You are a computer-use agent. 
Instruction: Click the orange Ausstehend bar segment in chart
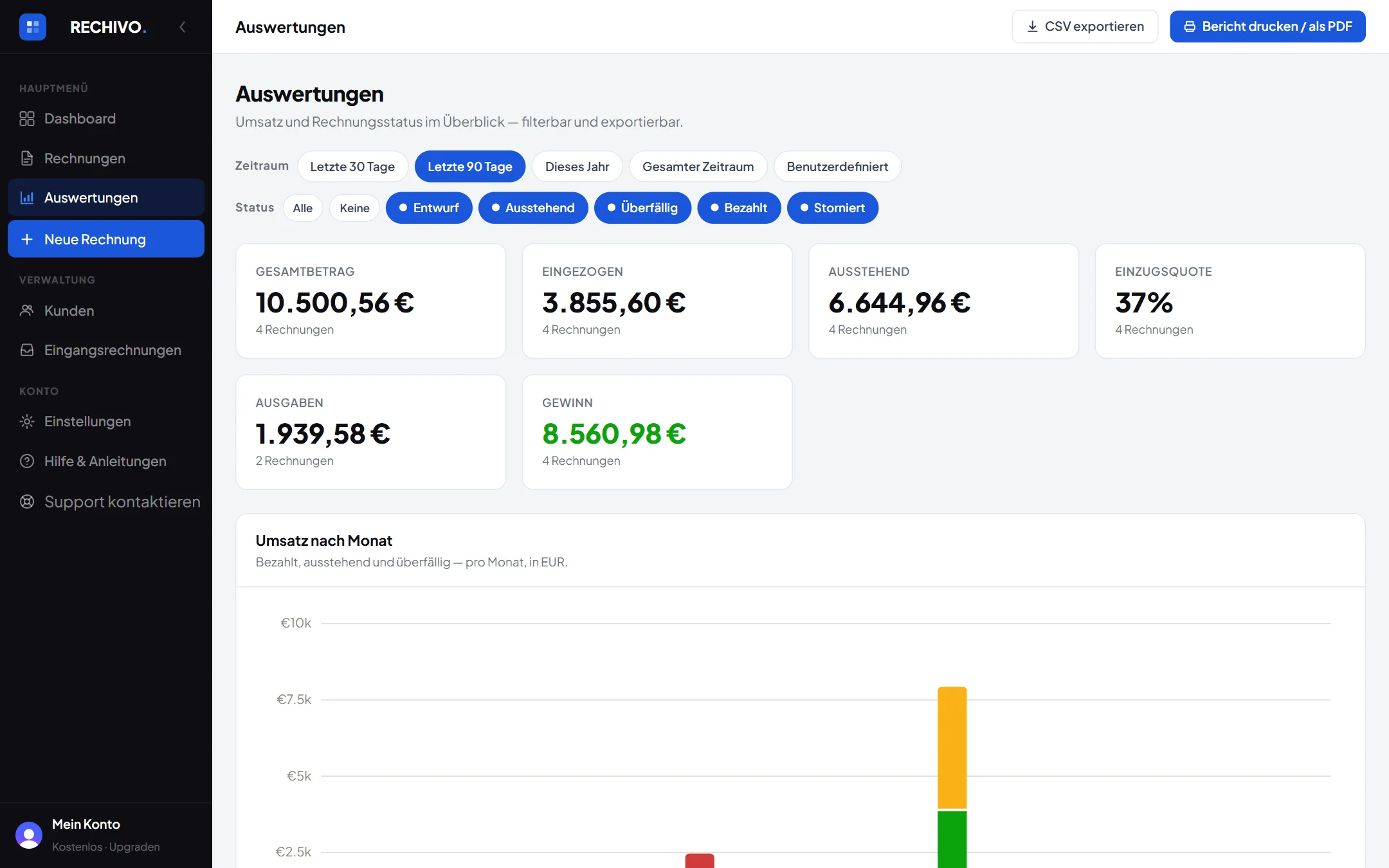(x=952, y=748)
